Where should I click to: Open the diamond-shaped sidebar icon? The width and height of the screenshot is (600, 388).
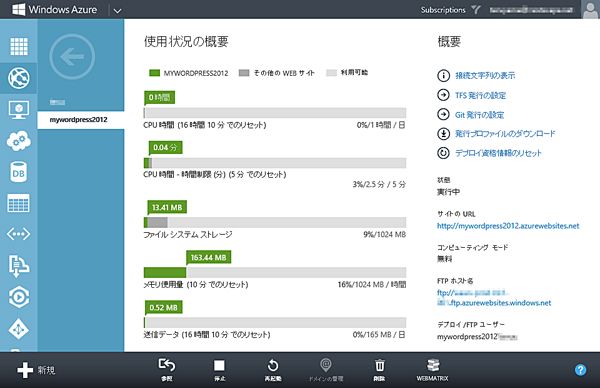pos(18,329)
